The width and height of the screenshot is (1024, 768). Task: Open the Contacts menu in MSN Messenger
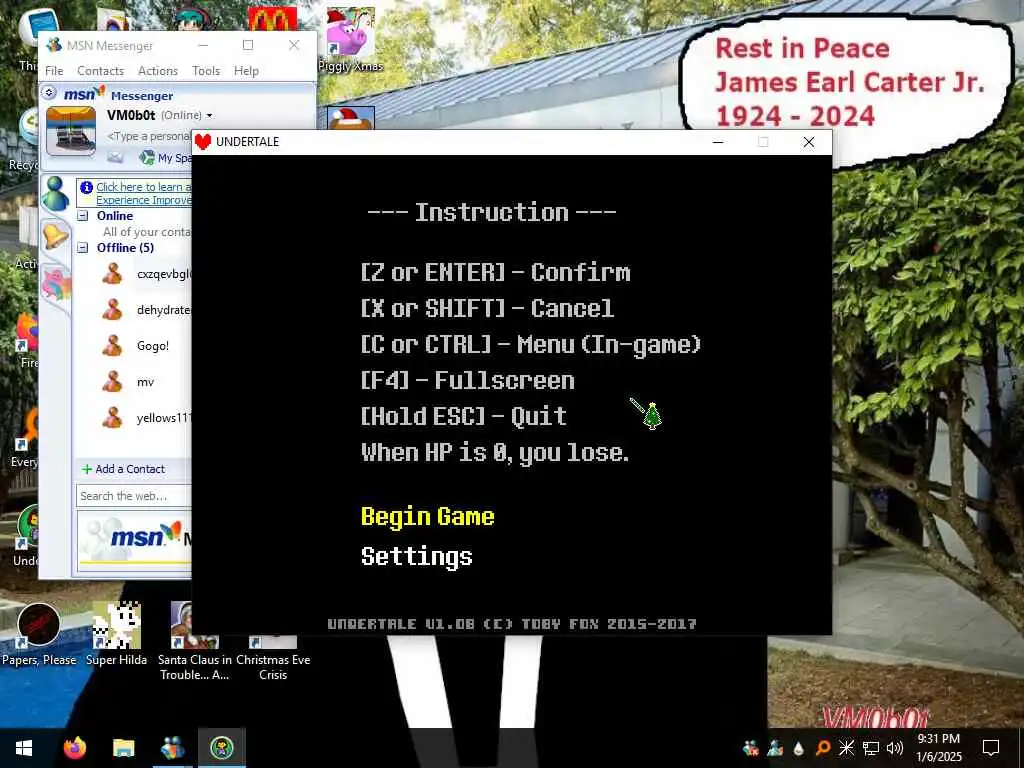point(101,71)
